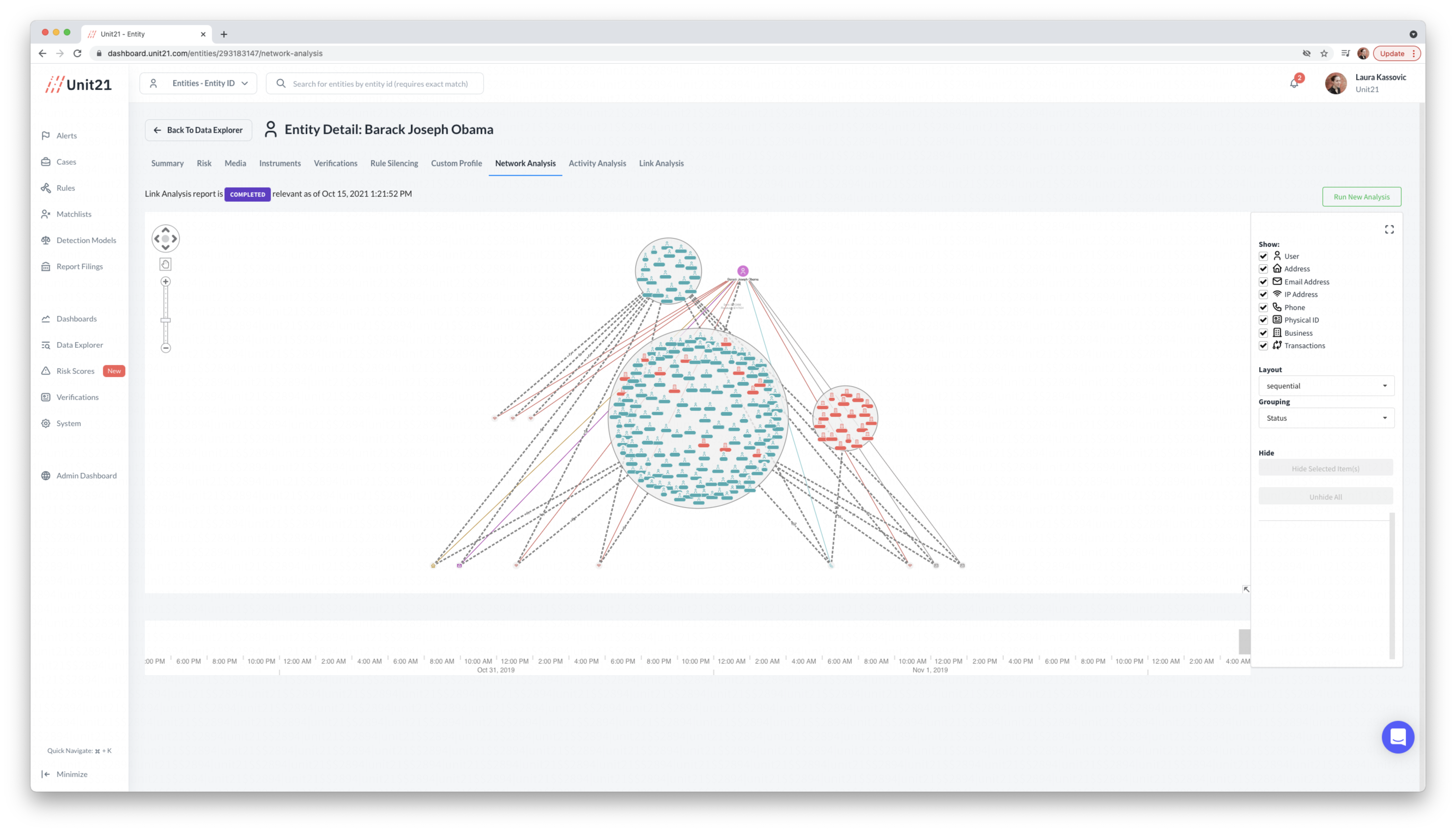Click Back To Data Explorer button
This screenshot has width=1456, height=832.
tap(198, 130)
